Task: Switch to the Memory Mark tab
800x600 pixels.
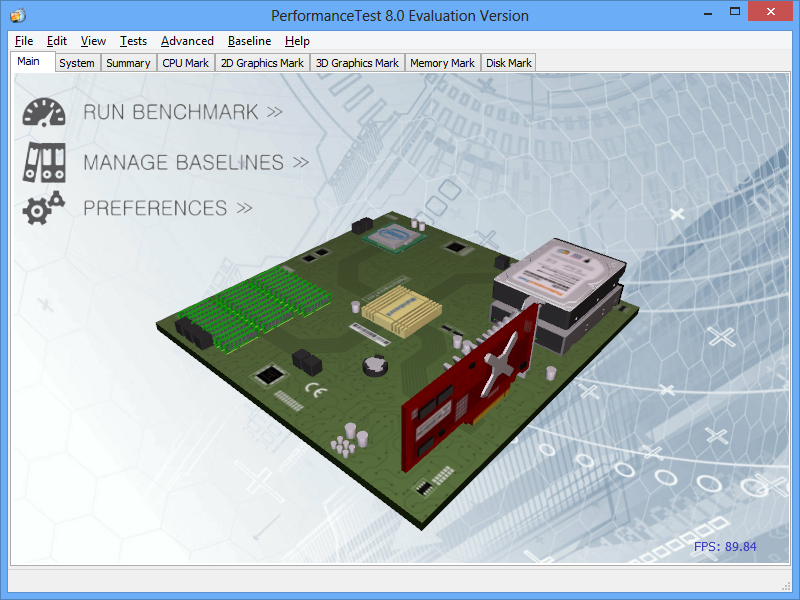Action: point(442,63)
